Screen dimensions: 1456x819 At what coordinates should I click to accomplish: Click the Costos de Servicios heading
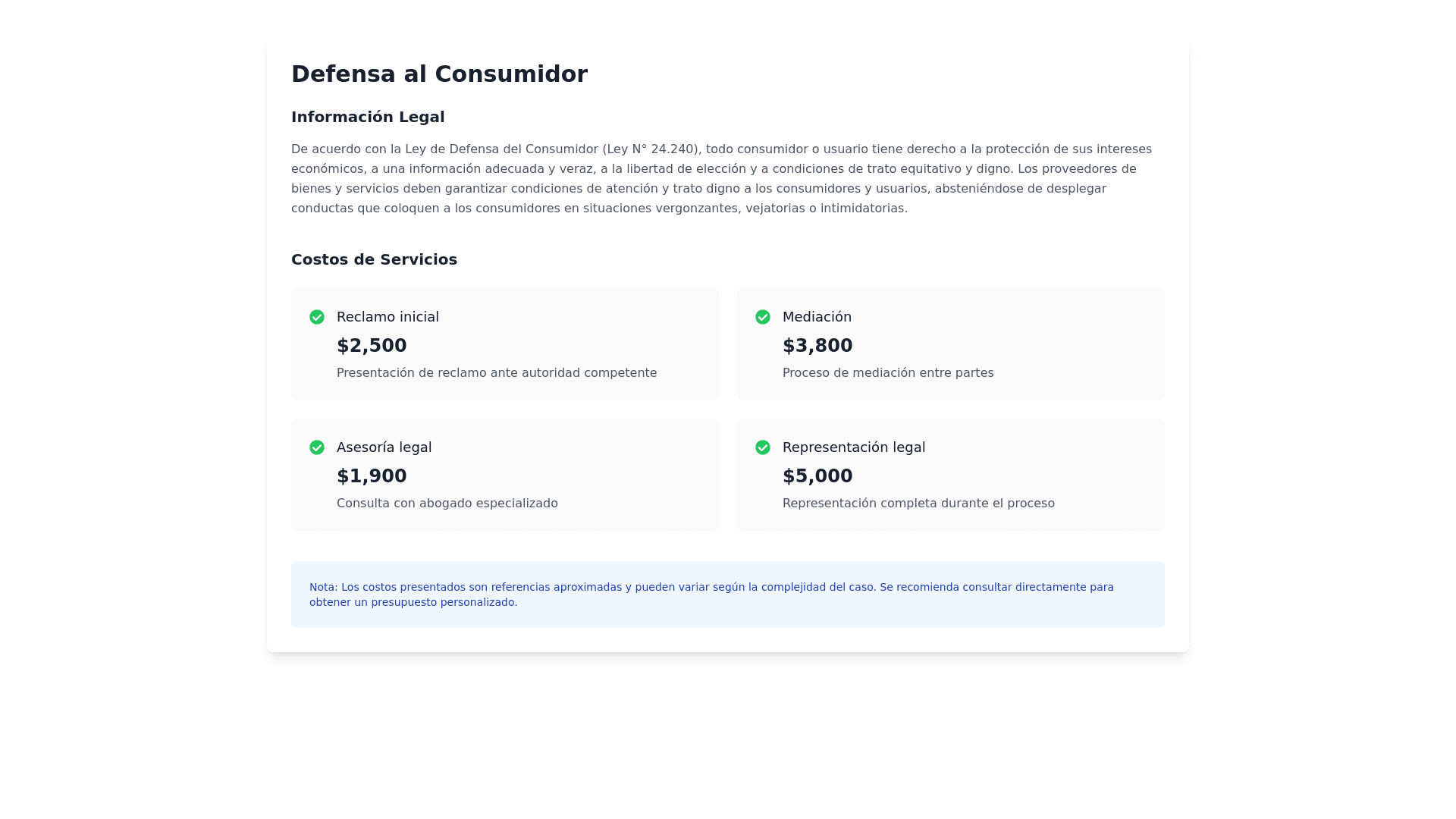coord(374,259)
